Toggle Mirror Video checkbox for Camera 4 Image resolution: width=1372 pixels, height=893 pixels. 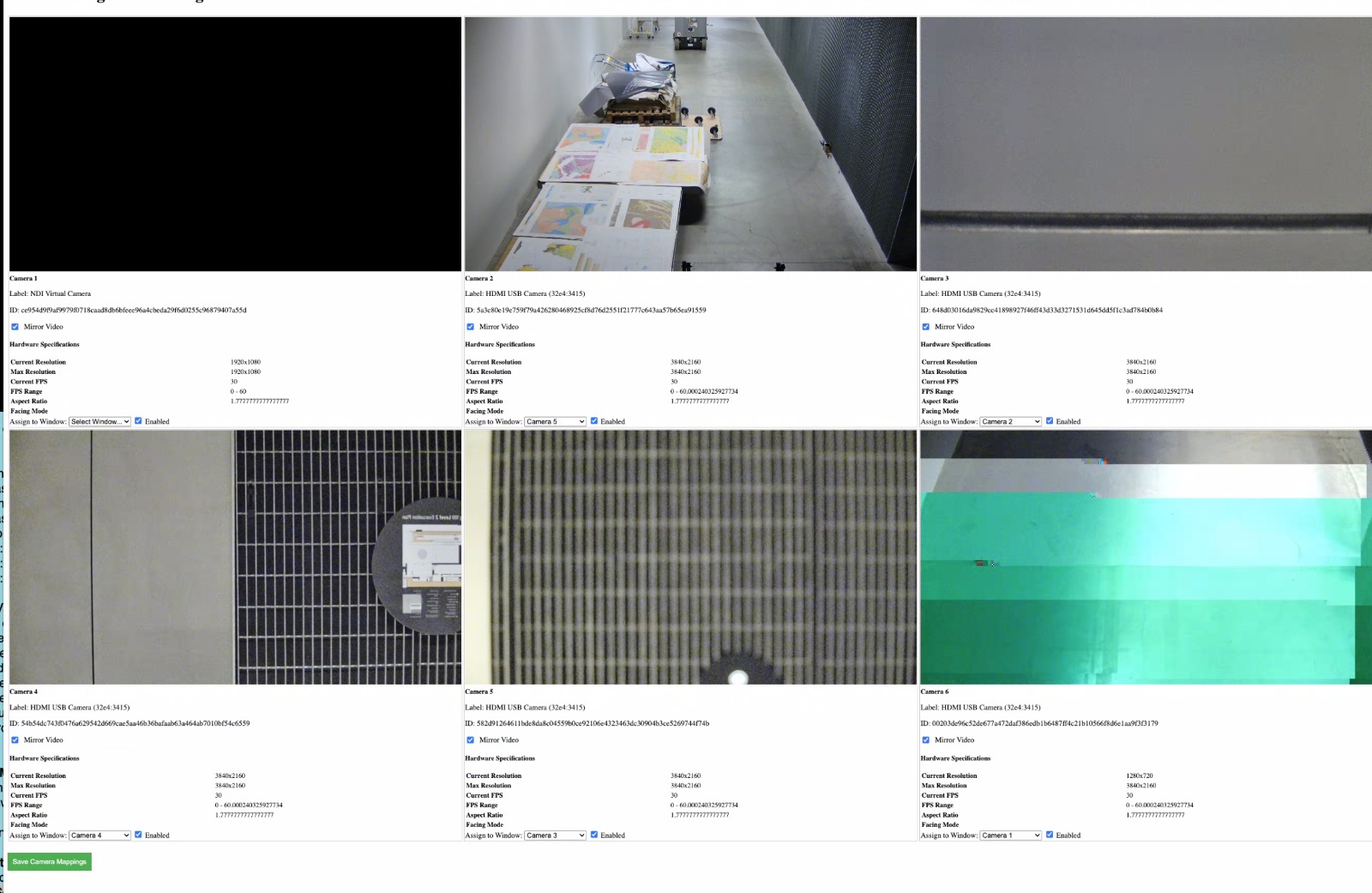[x=15, y=740]
